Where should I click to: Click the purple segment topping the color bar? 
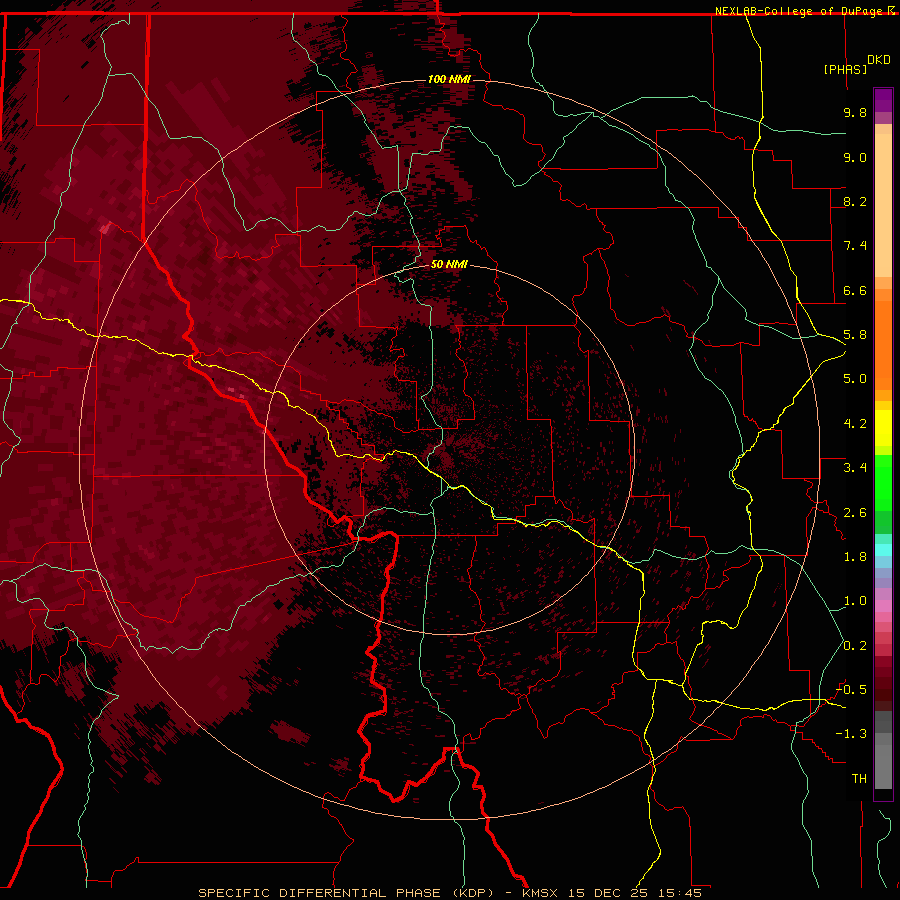pos(883,100)
